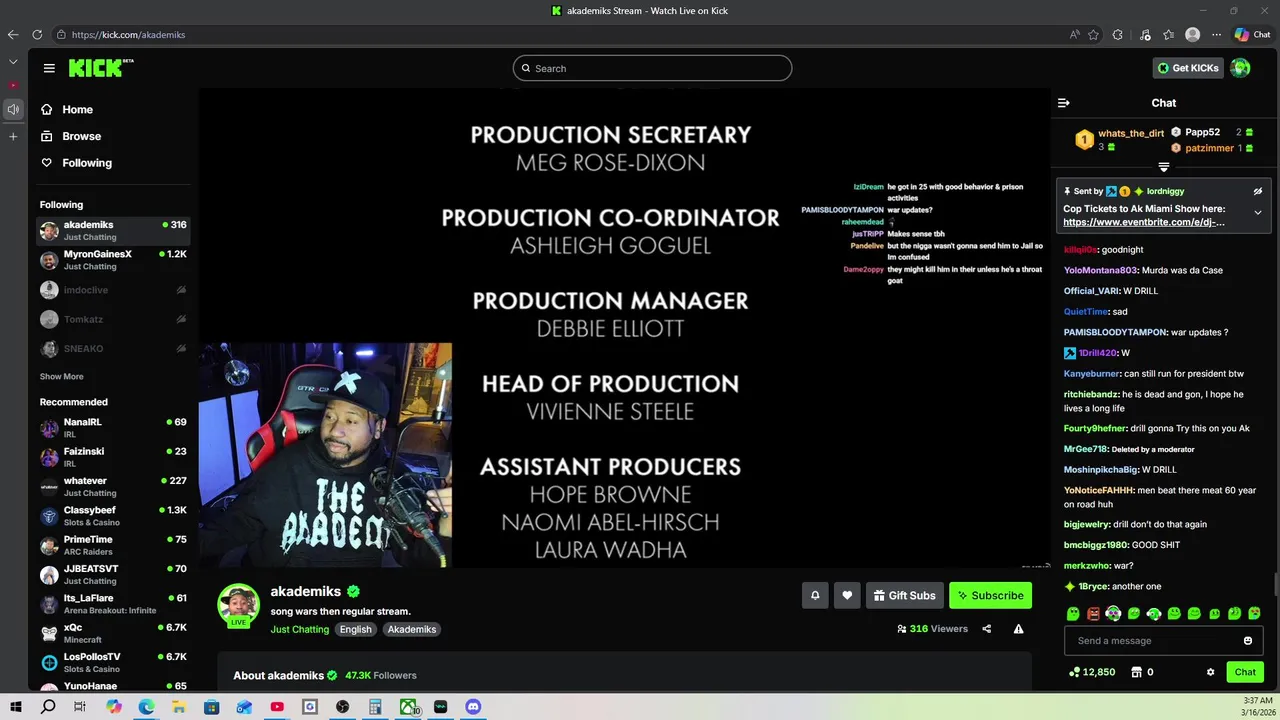Open the user profile avatar at top right
The height and width of the screenshot is (720, 1280).
1240,68
